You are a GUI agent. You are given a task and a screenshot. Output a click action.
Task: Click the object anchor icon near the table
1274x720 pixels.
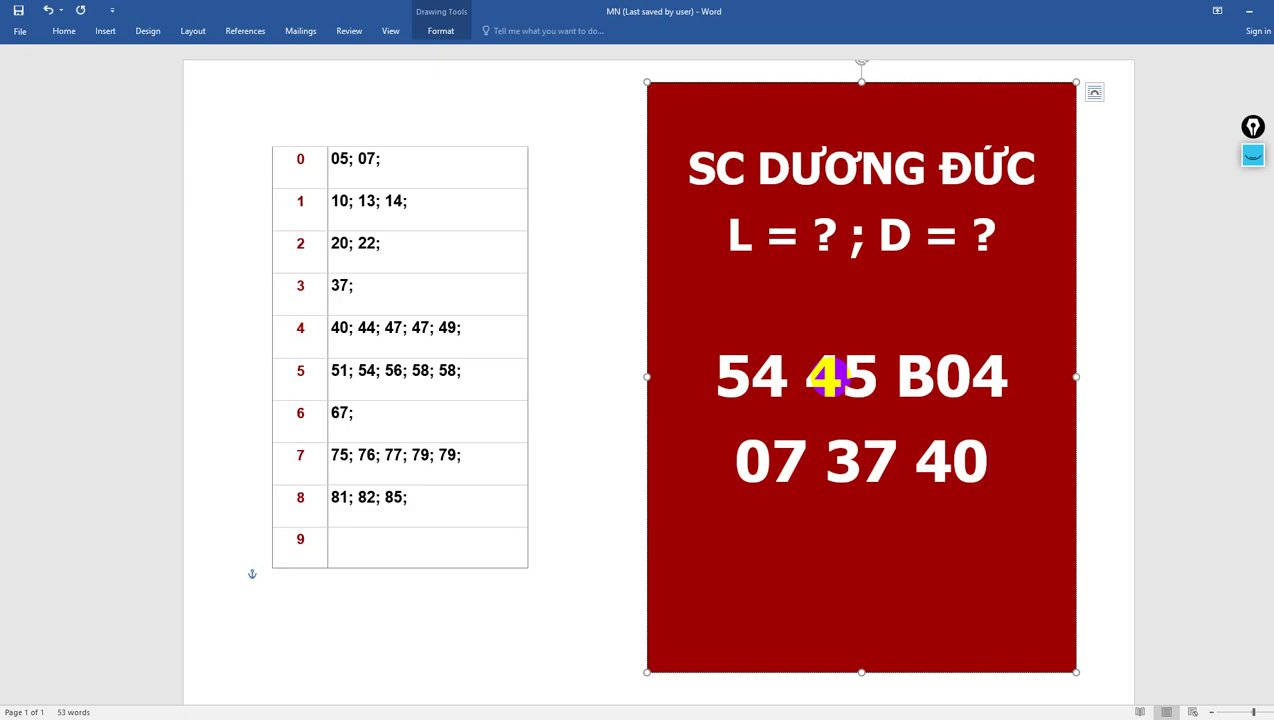[x=252, y=573]
